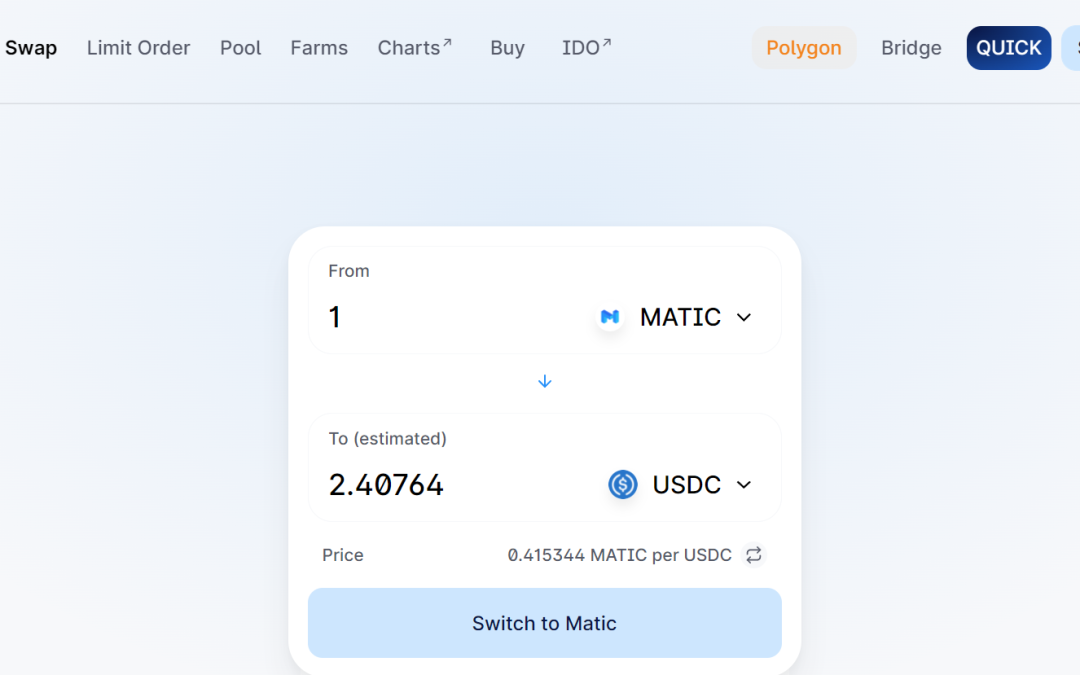Expand the MATIC token chevron
The height and width of the screenshot is (675, 1080).
744,318
